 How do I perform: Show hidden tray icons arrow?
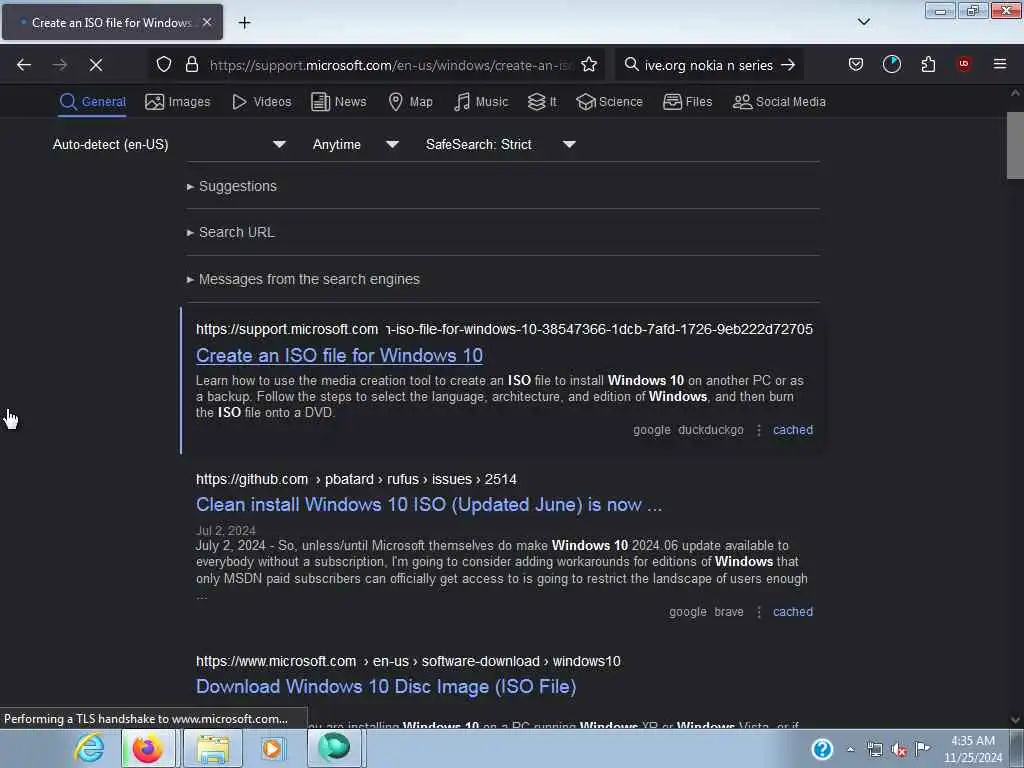pyautogui.click(x=850, y=749)
